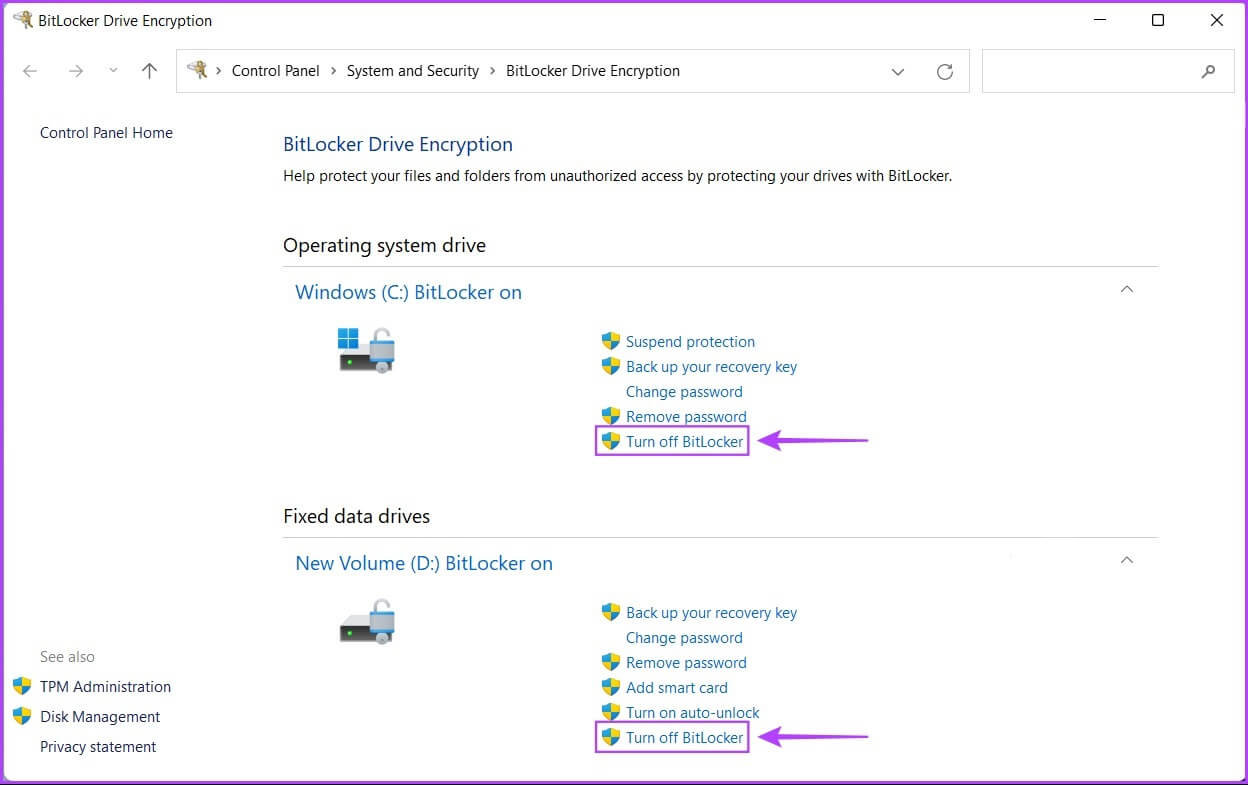1248x785 pixels.
Task: Click Suspend protection link
Action: tap(690, 342)
